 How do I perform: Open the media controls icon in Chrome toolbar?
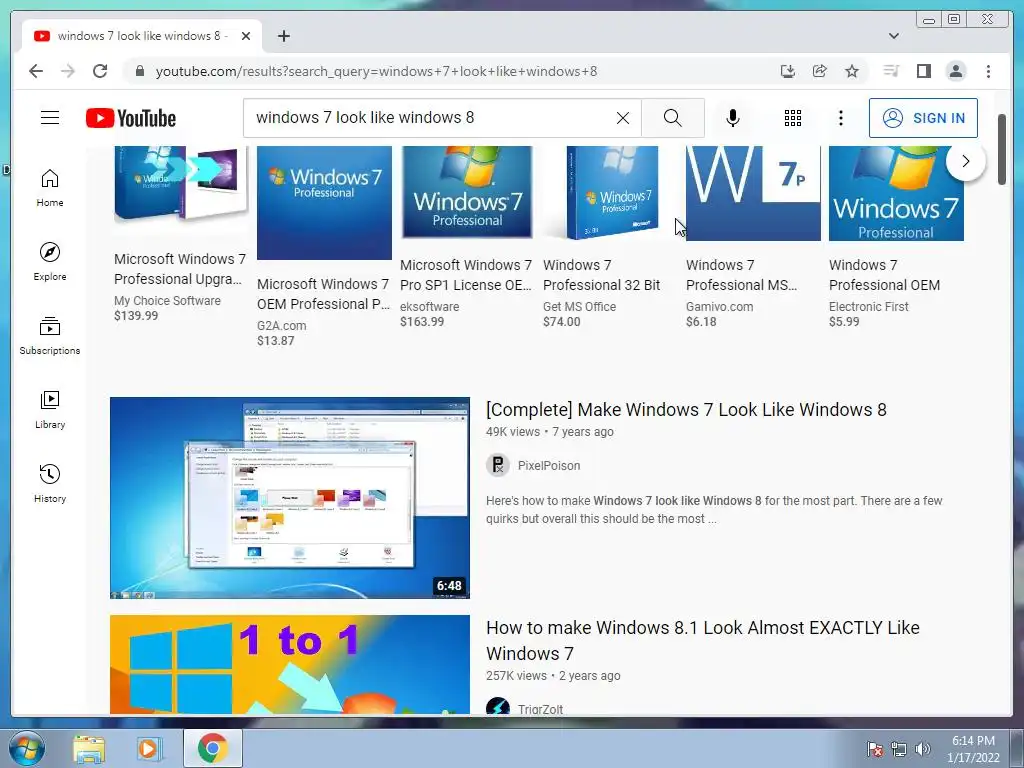891,71
